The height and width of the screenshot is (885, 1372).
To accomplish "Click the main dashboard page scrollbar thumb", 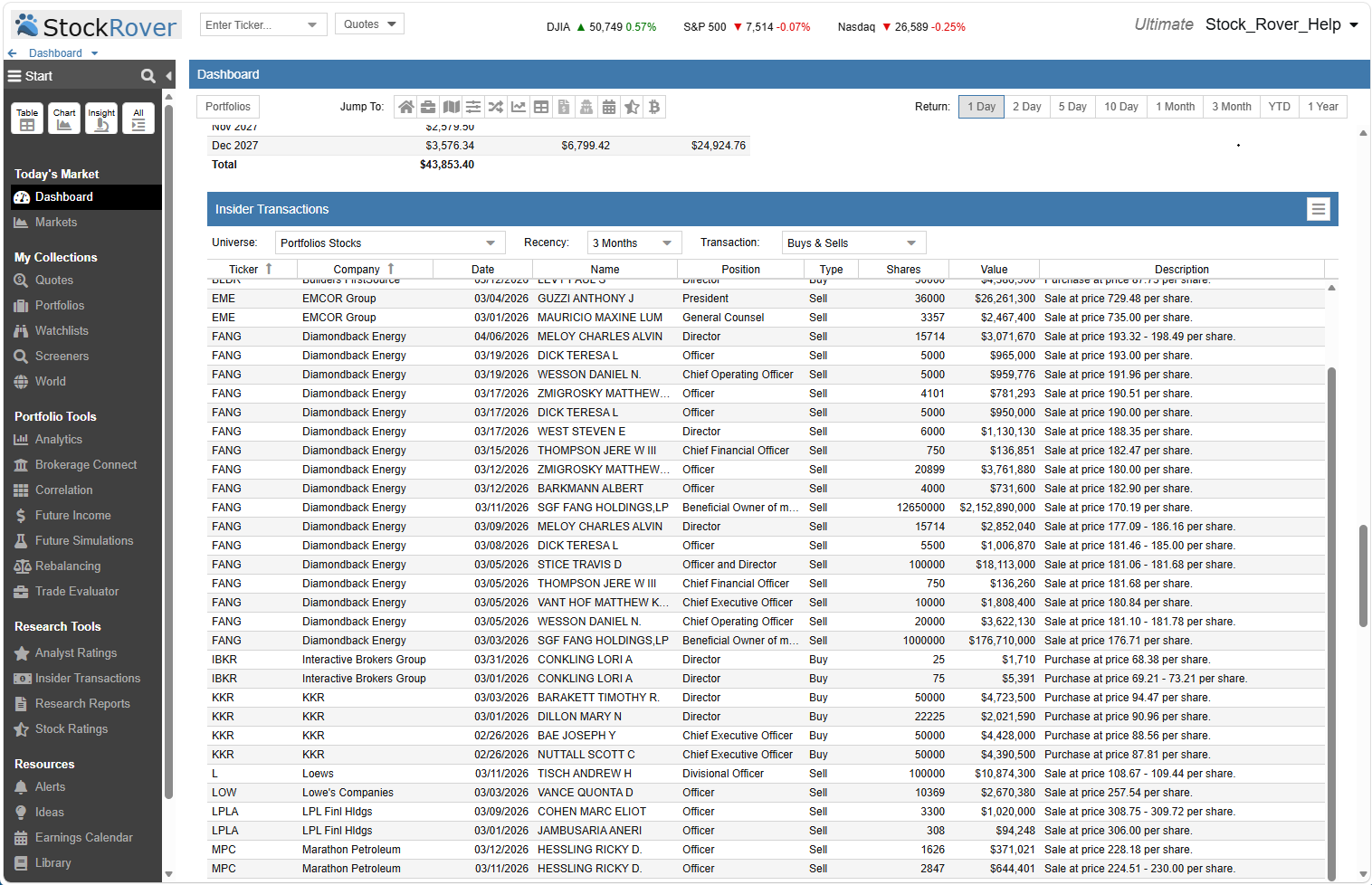I will click(1363, 576).
